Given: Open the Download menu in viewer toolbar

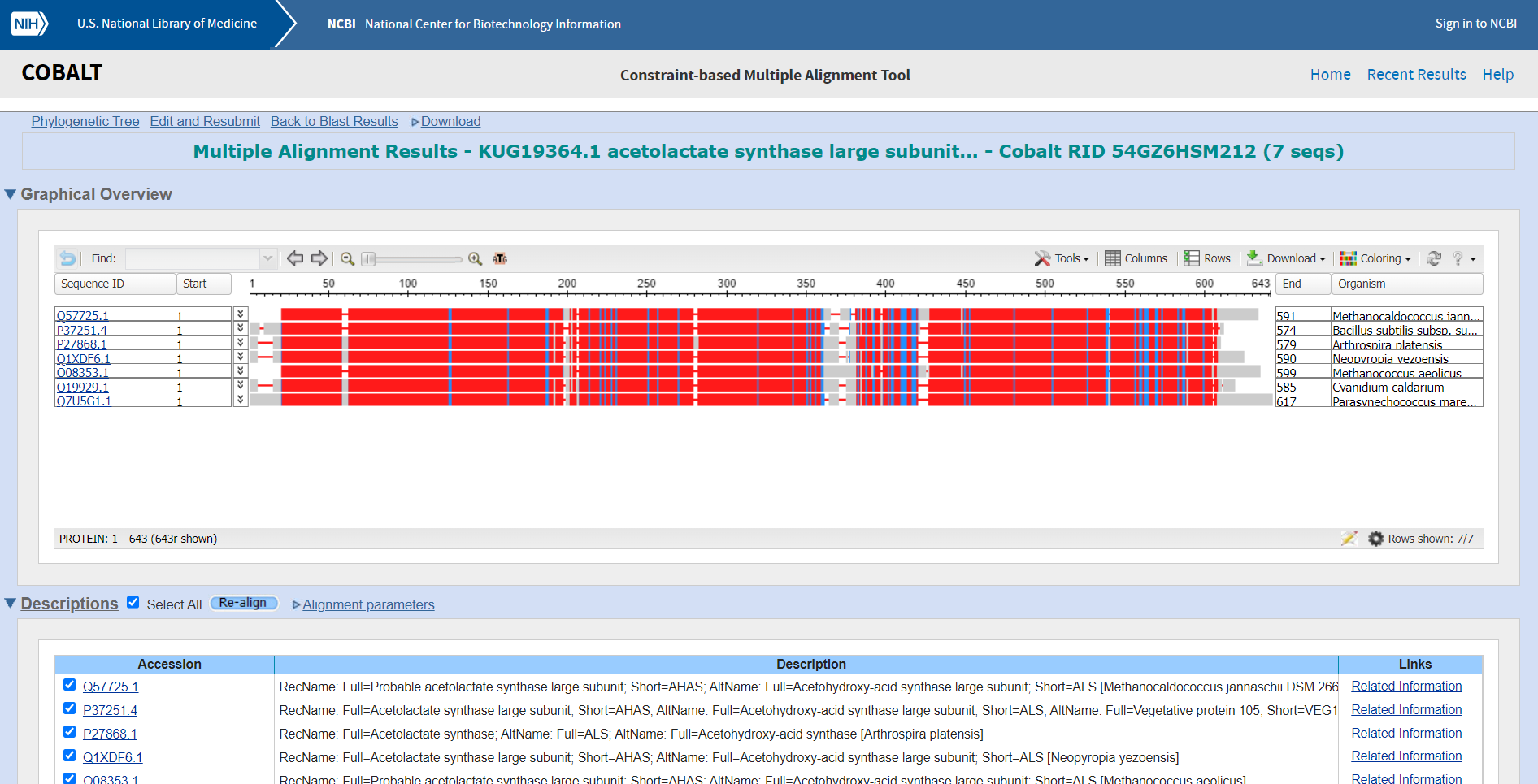Looking at the screenshot, I should point(1286,258).
